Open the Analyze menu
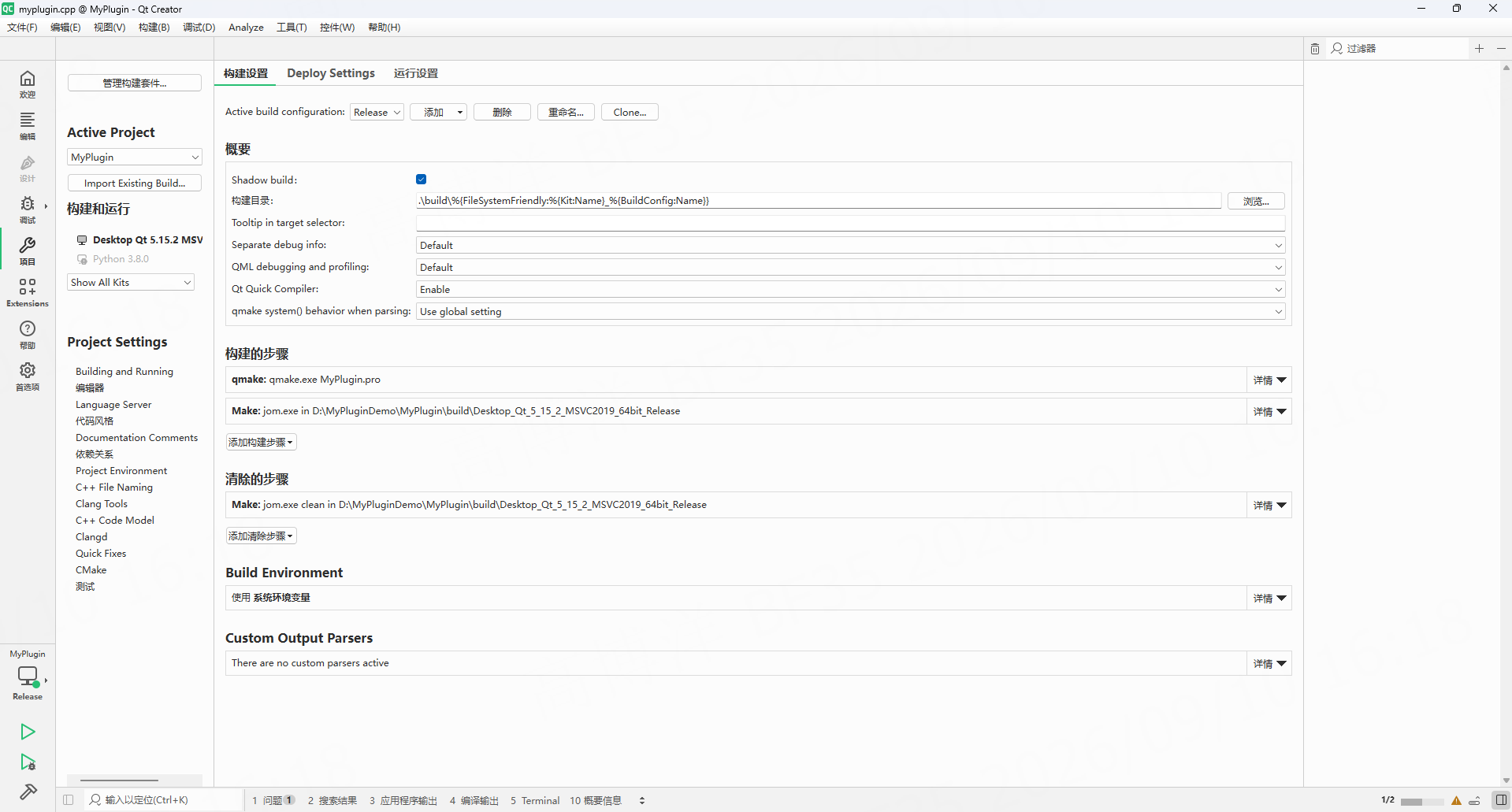1512x812 pixels. (x=246, y=28)
